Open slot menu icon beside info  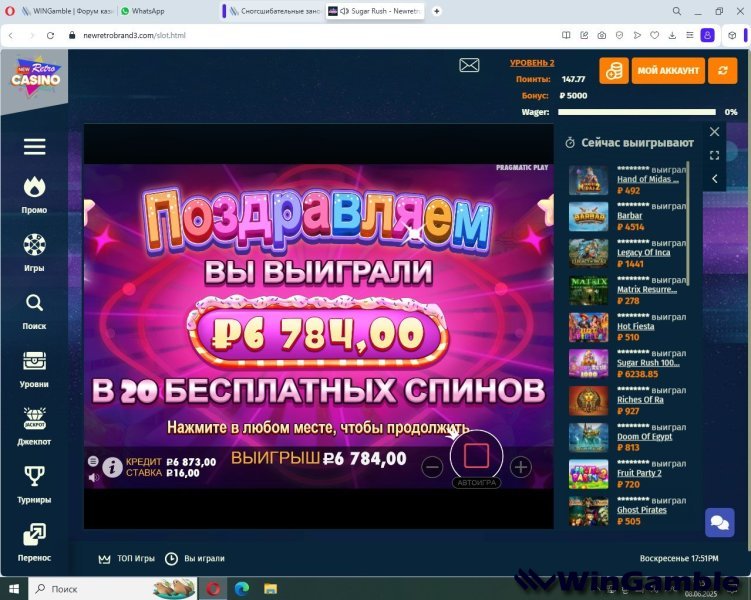(93, 461)
